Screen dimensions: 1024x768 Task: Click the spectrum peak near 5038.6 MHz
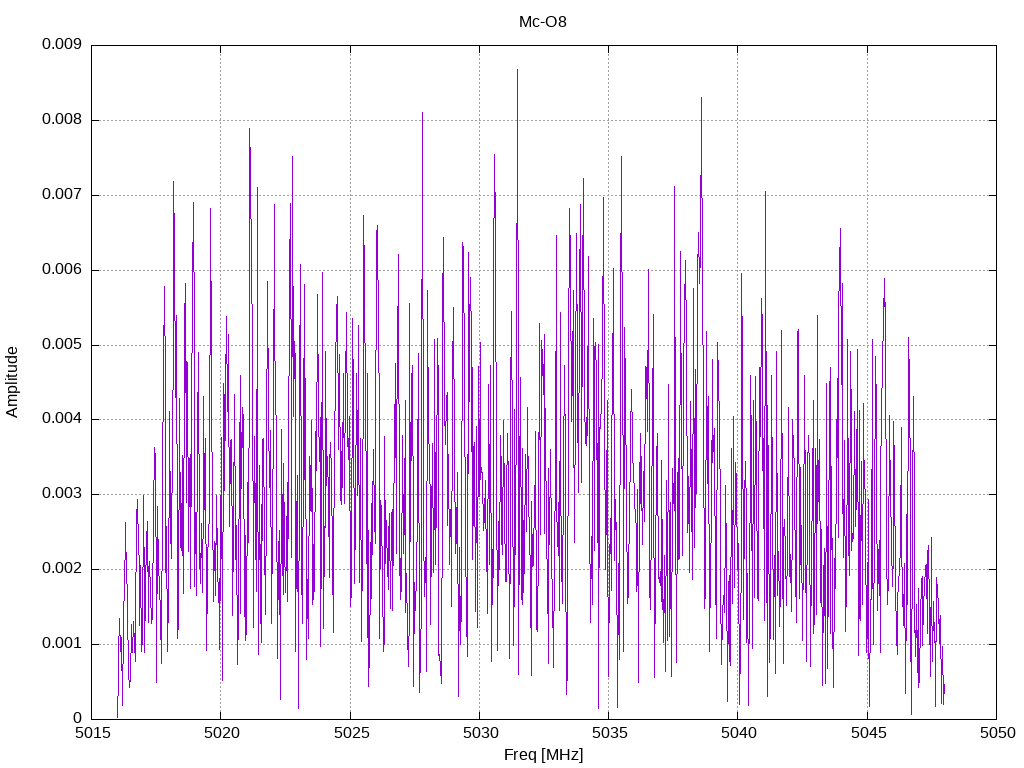coord(701,99)
